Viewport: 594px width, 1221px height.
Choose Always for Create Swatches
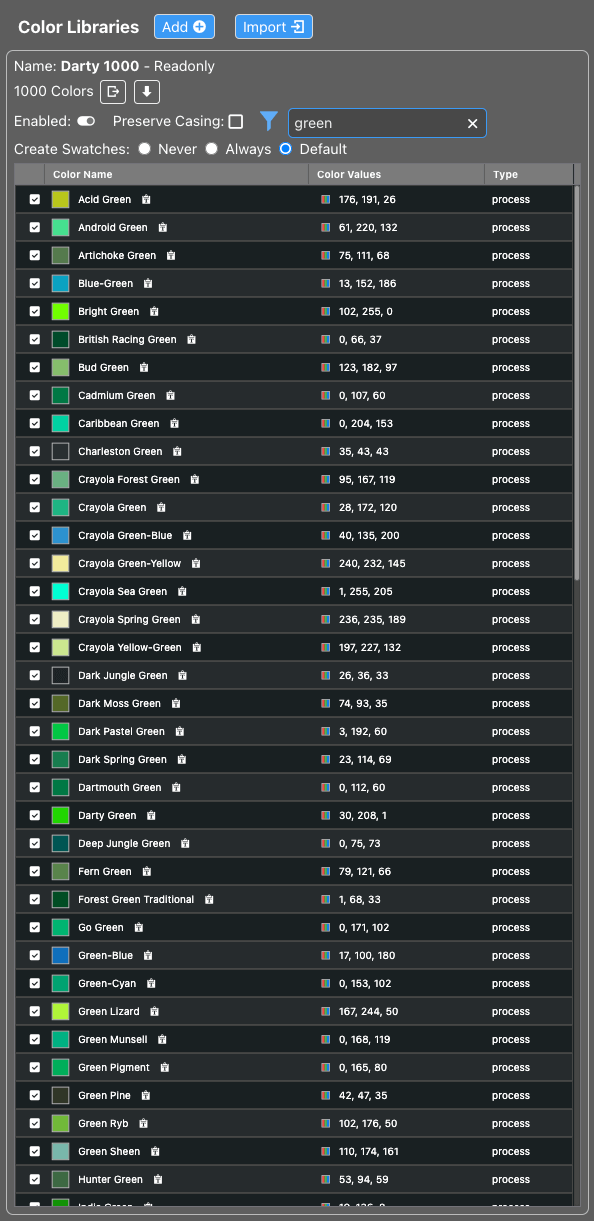(211, 148)
